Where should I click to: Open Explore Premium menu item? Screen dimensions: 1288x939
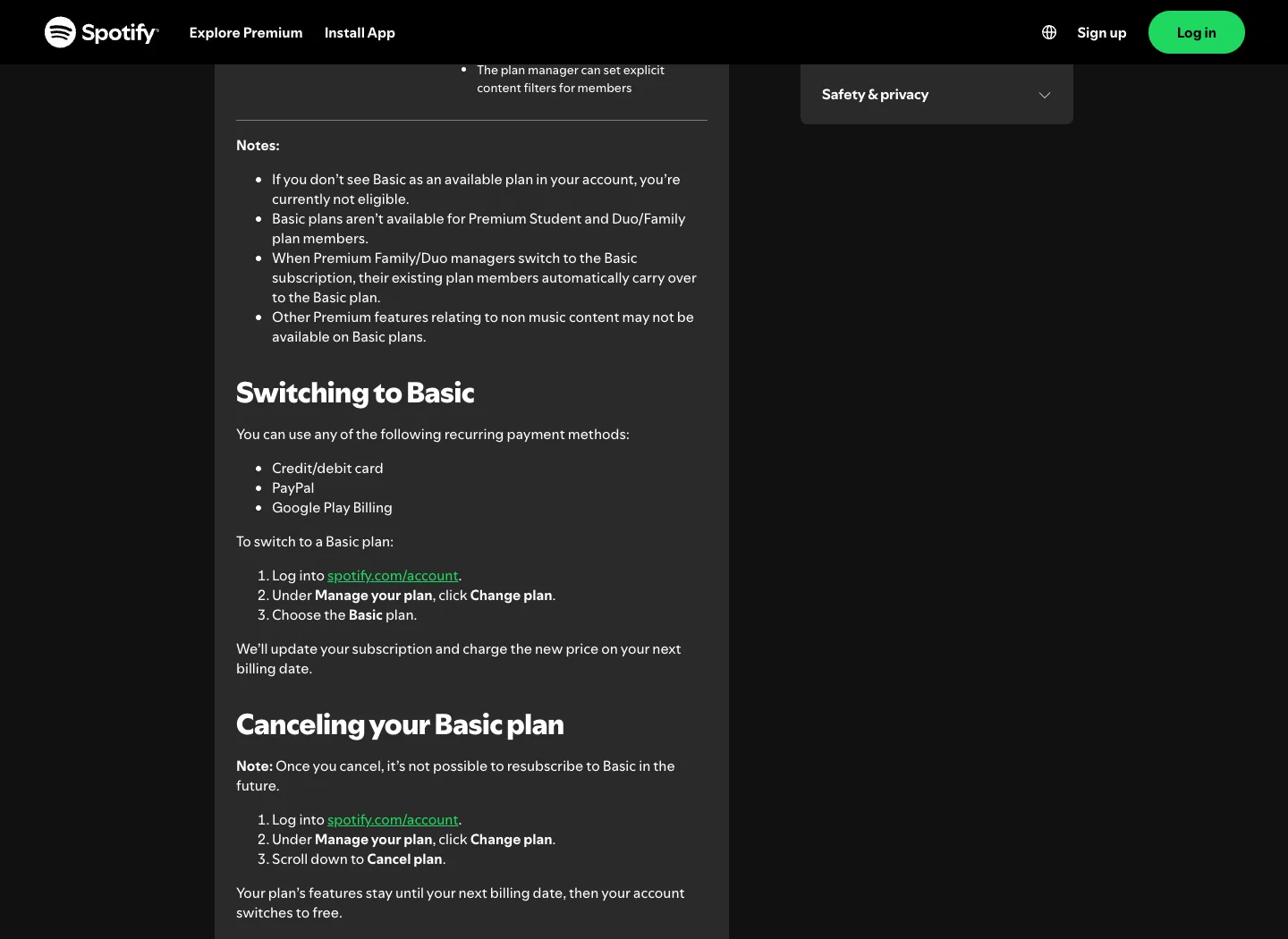click(246, 32)
